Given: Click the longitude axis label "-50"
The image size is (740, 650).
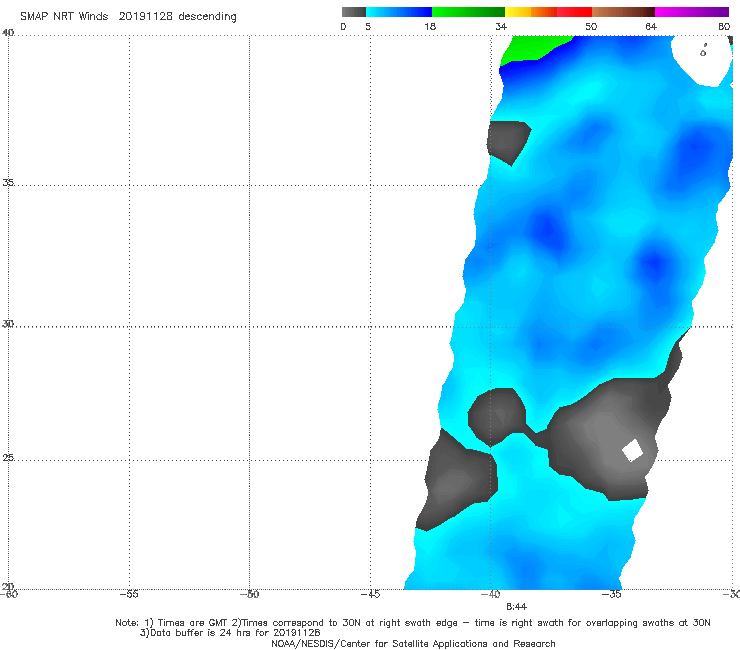Looking at the screenshot, I should pyautogui.click(x=249, y=594).
